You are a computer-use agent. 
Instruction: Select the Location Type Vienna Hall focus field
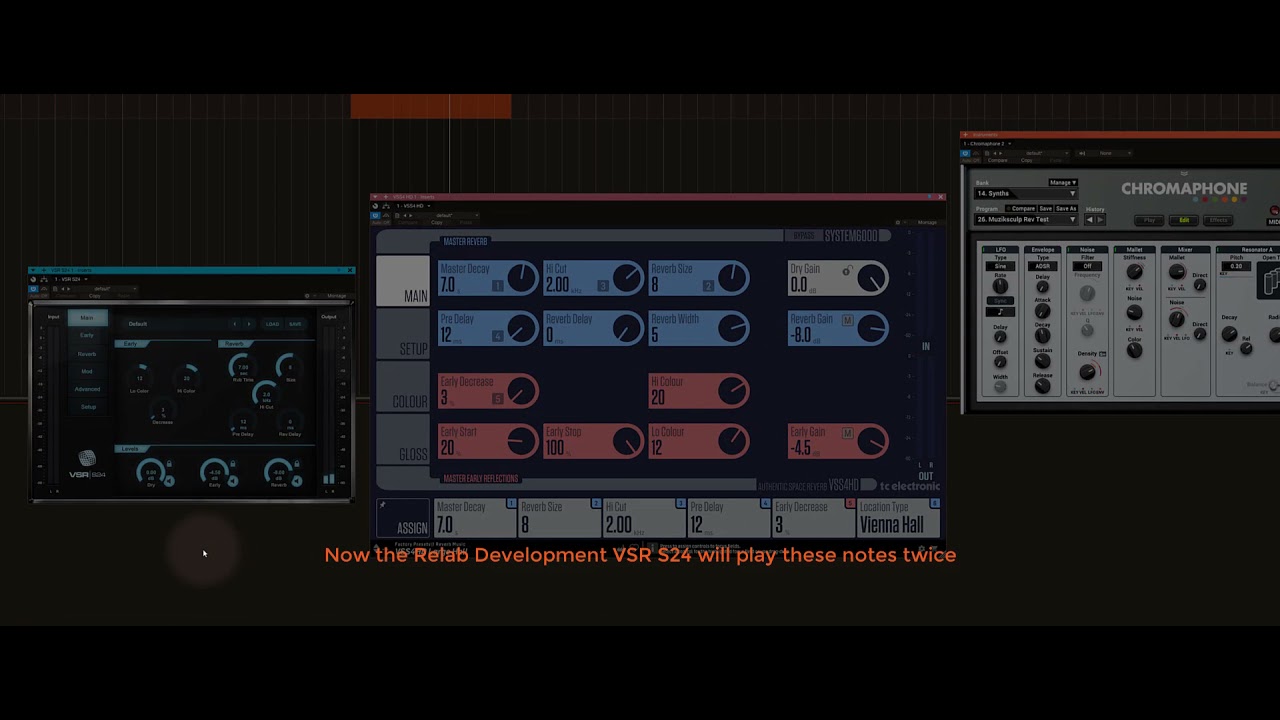[x=899, y=518]
